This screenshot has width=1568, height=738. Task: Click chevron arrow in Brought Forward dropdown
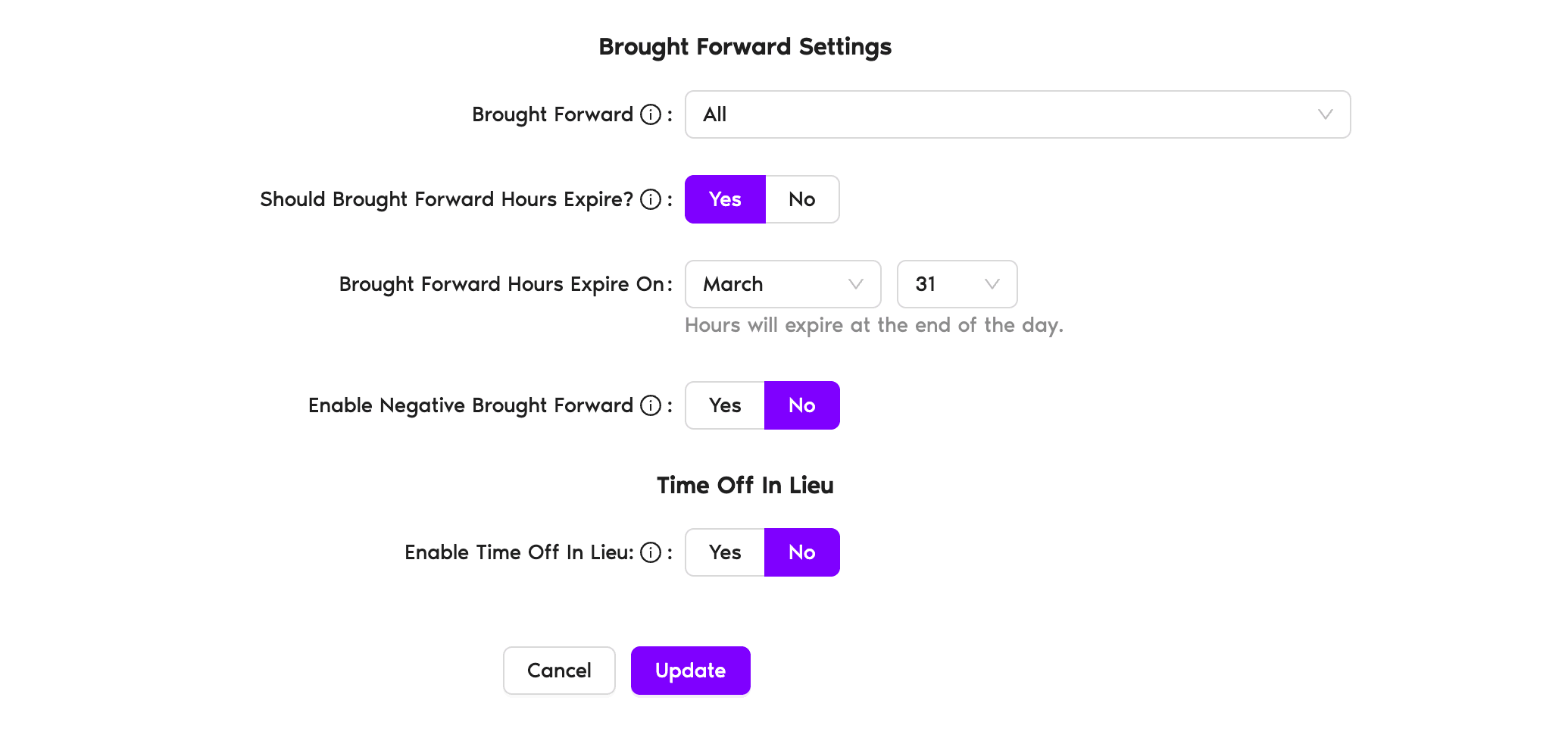1325,114
